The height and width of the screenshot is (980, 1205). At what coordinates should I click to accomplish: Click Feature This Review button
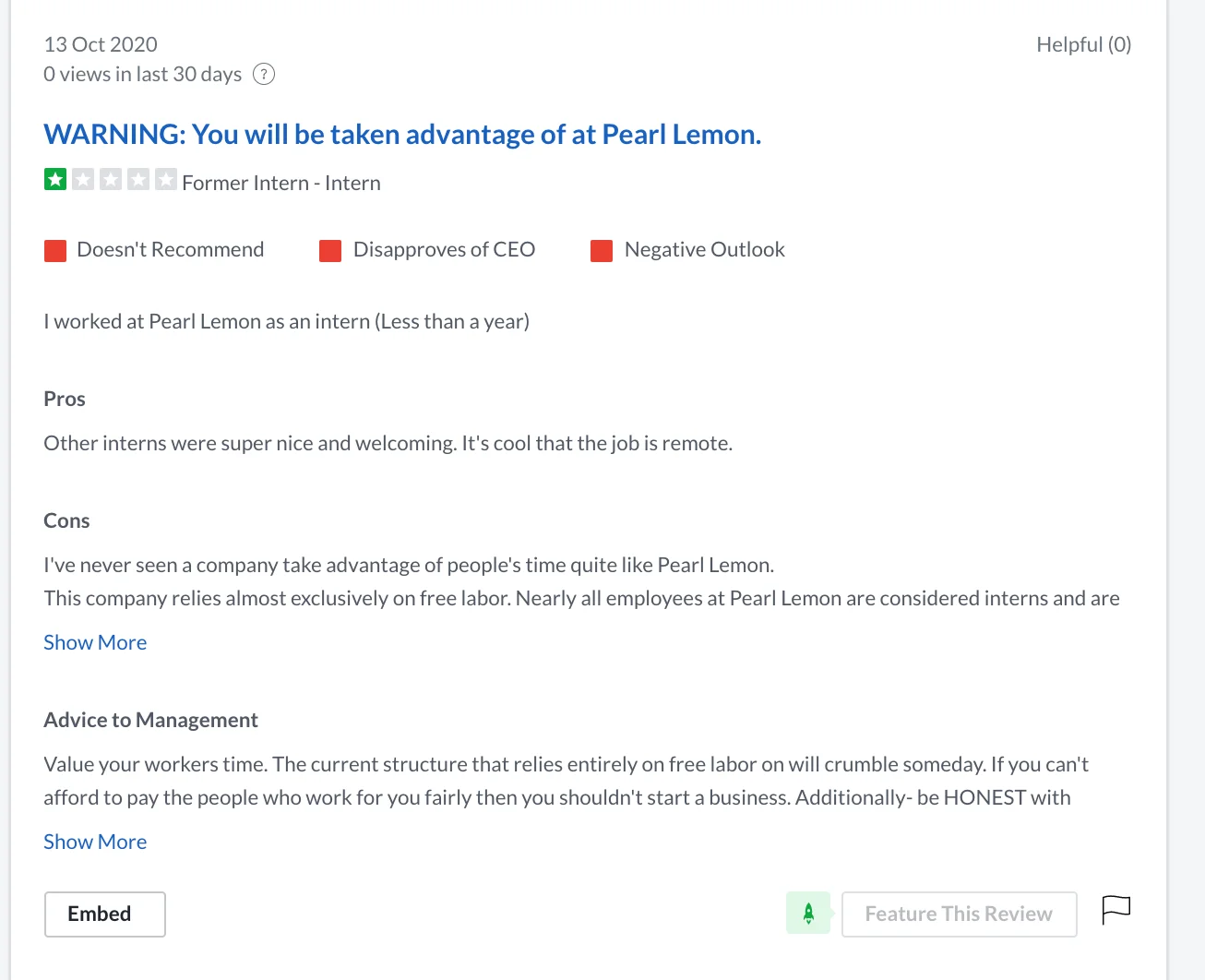point(960,914)
